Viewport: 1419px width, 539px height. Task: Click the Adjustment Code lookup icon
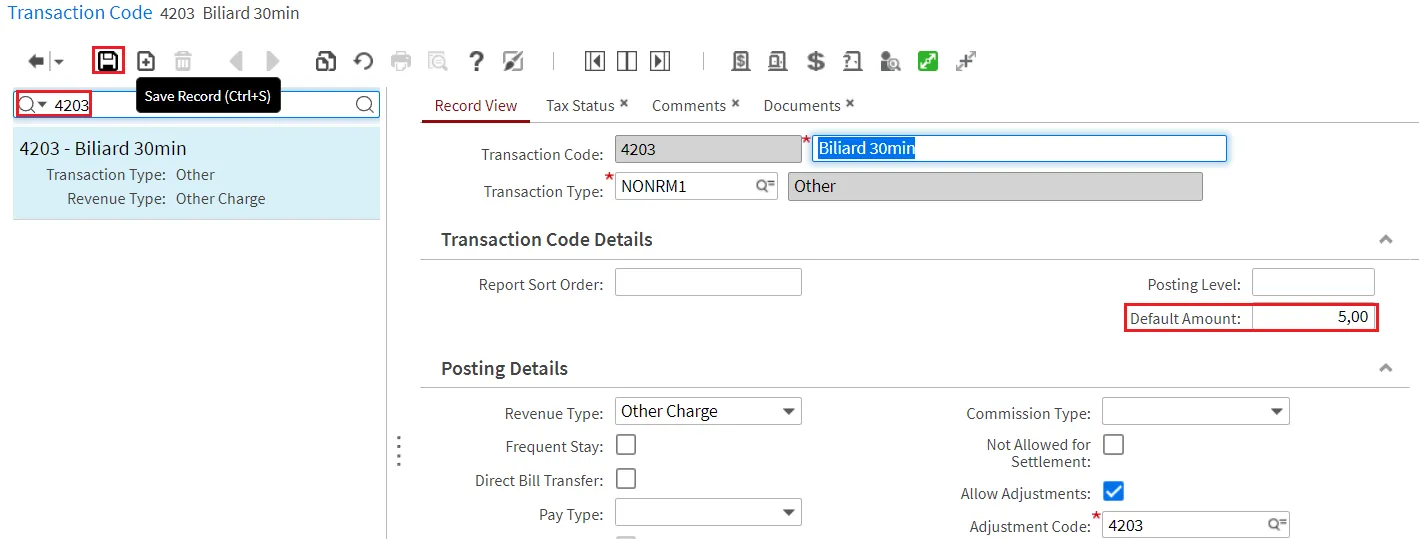(1277, 524)
